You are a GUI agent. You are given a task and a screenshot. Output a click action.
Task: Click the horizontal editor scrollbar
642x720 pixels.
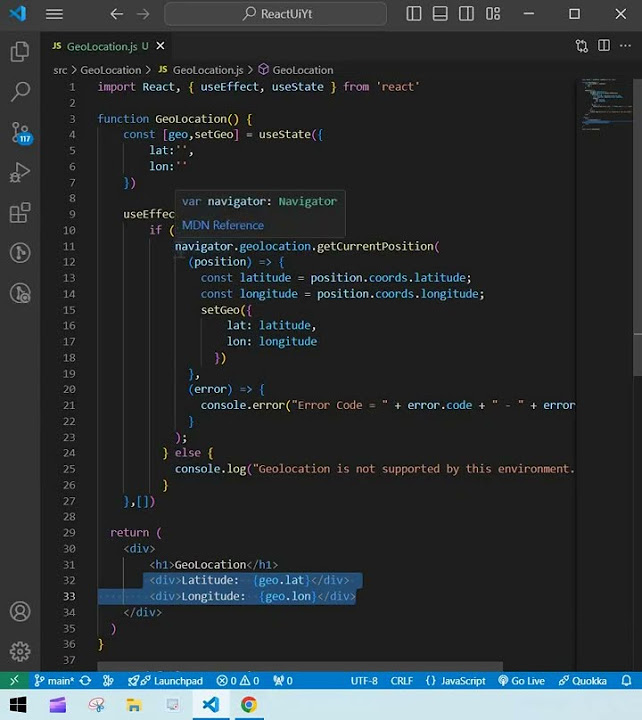(x=300, y=665)
